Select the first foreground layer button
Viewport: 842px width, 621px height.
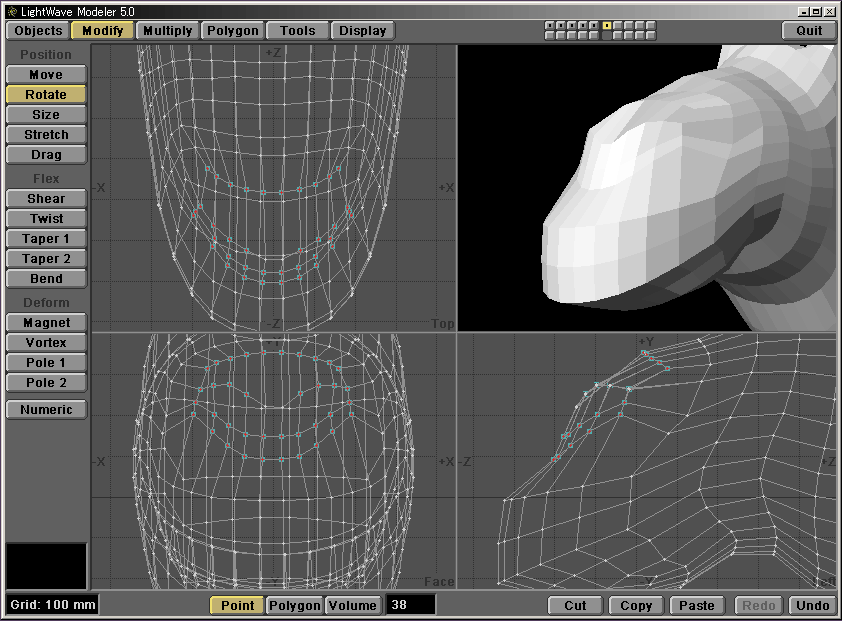pyautogui.click(x=550, y=25)
